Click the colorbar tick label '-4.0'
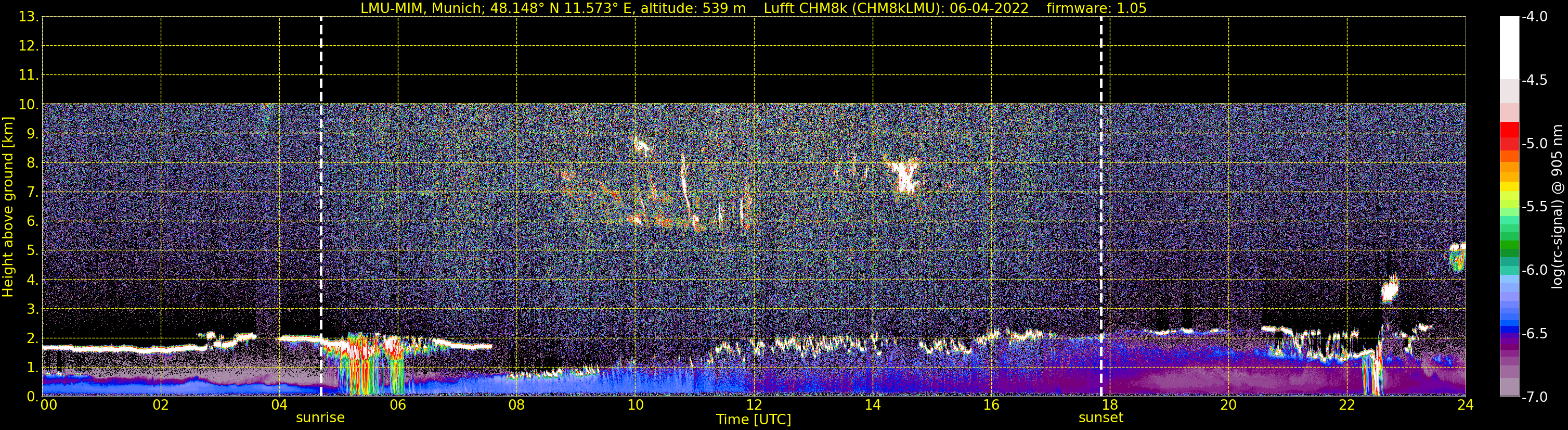This screenshot has height=430, width=1568. [1534, 17]
